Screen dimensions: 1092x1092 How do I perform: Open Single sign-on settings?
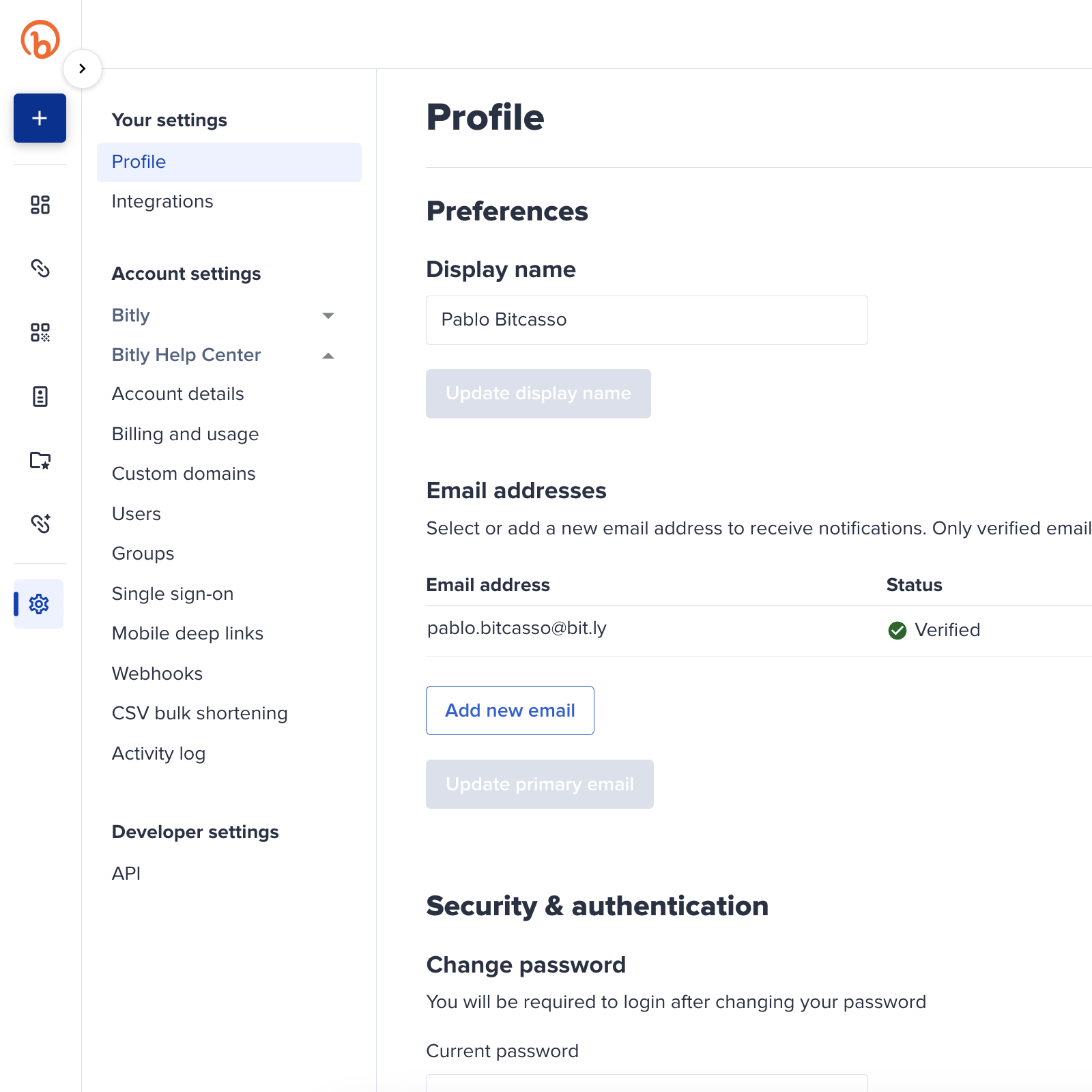173,594
